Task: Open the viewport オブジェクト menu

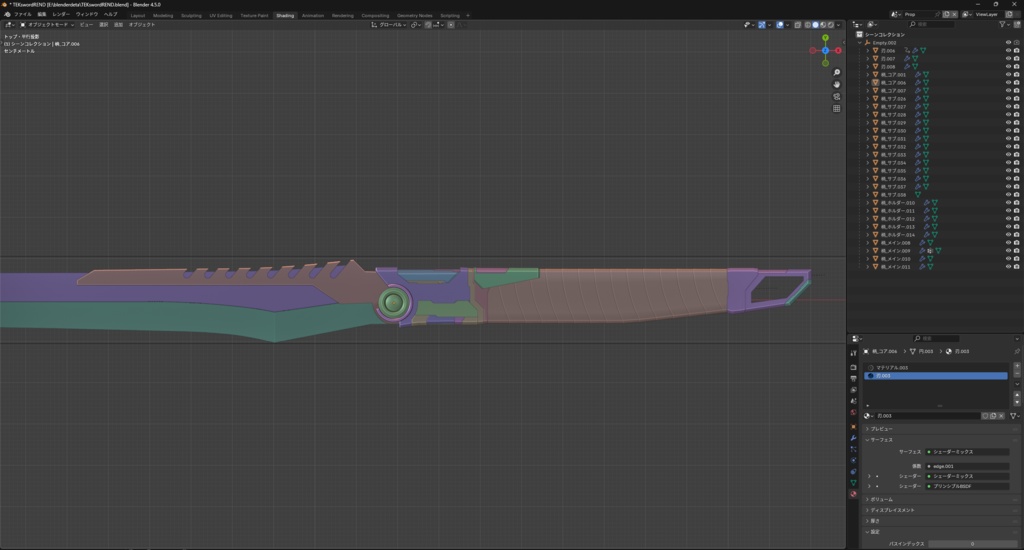Action: point(142,25)
